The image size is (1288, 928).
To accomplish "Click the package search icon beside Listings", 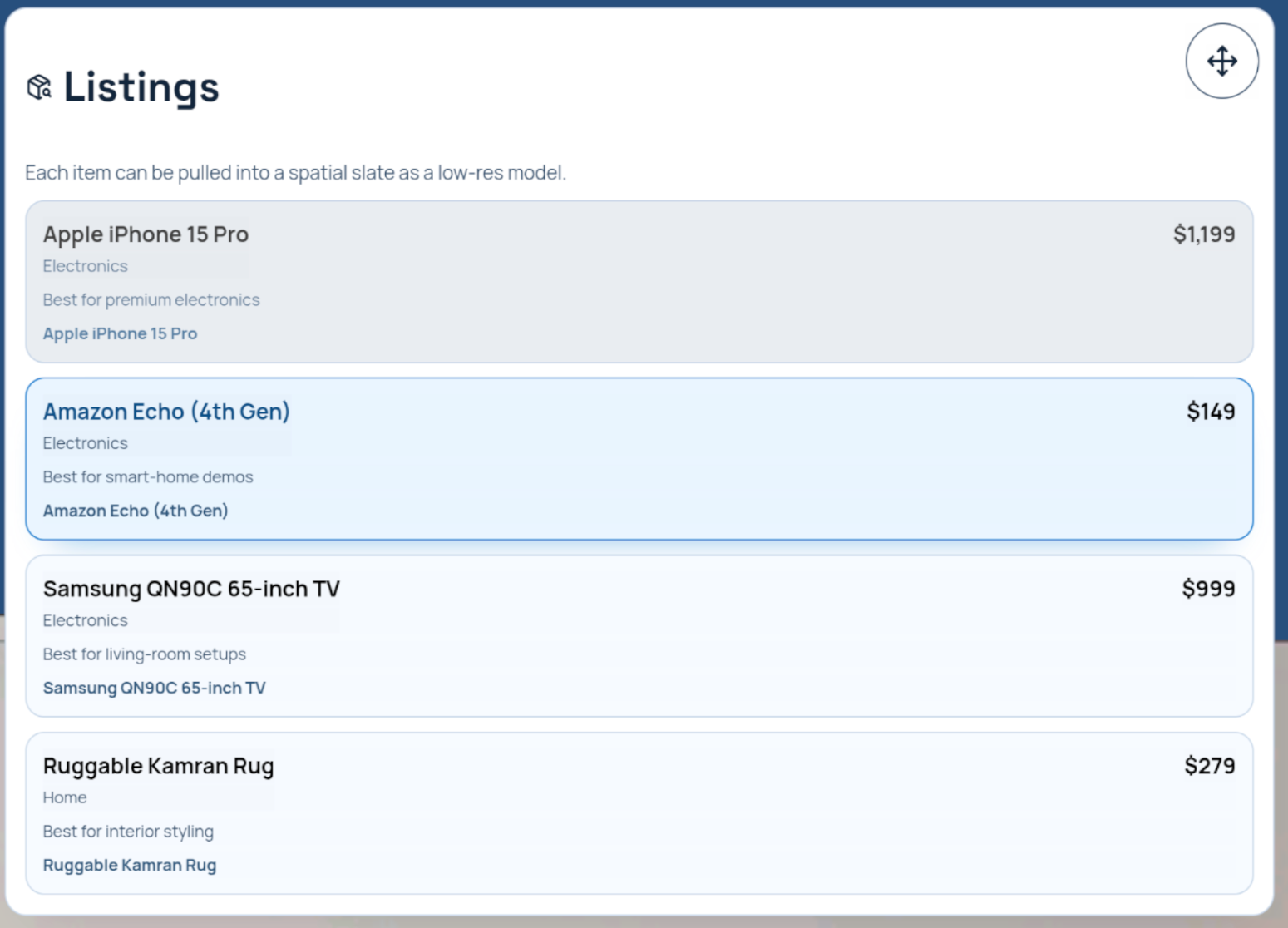I will coord(39,86).
